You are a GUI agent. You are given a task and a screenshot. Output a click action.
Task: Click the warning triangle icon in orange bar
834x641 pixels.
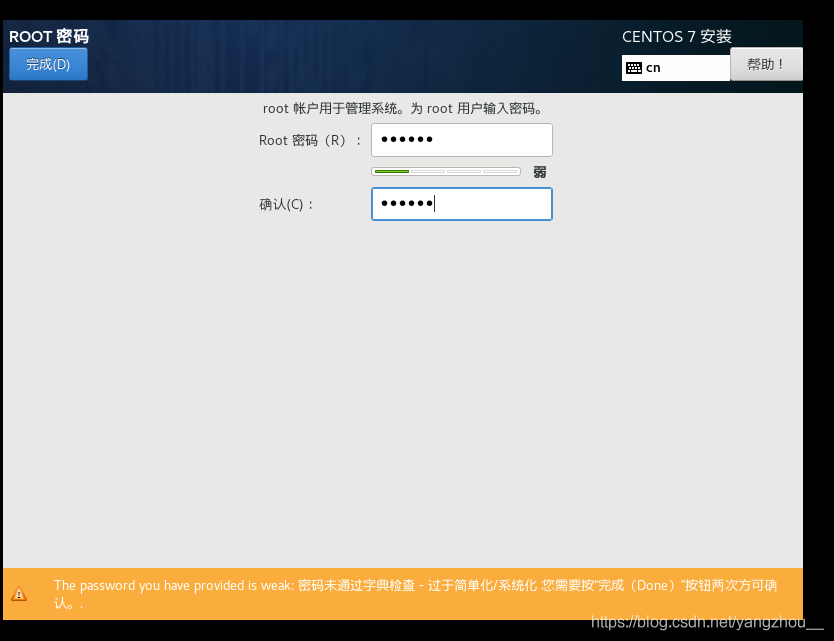(x=19, y=594)
